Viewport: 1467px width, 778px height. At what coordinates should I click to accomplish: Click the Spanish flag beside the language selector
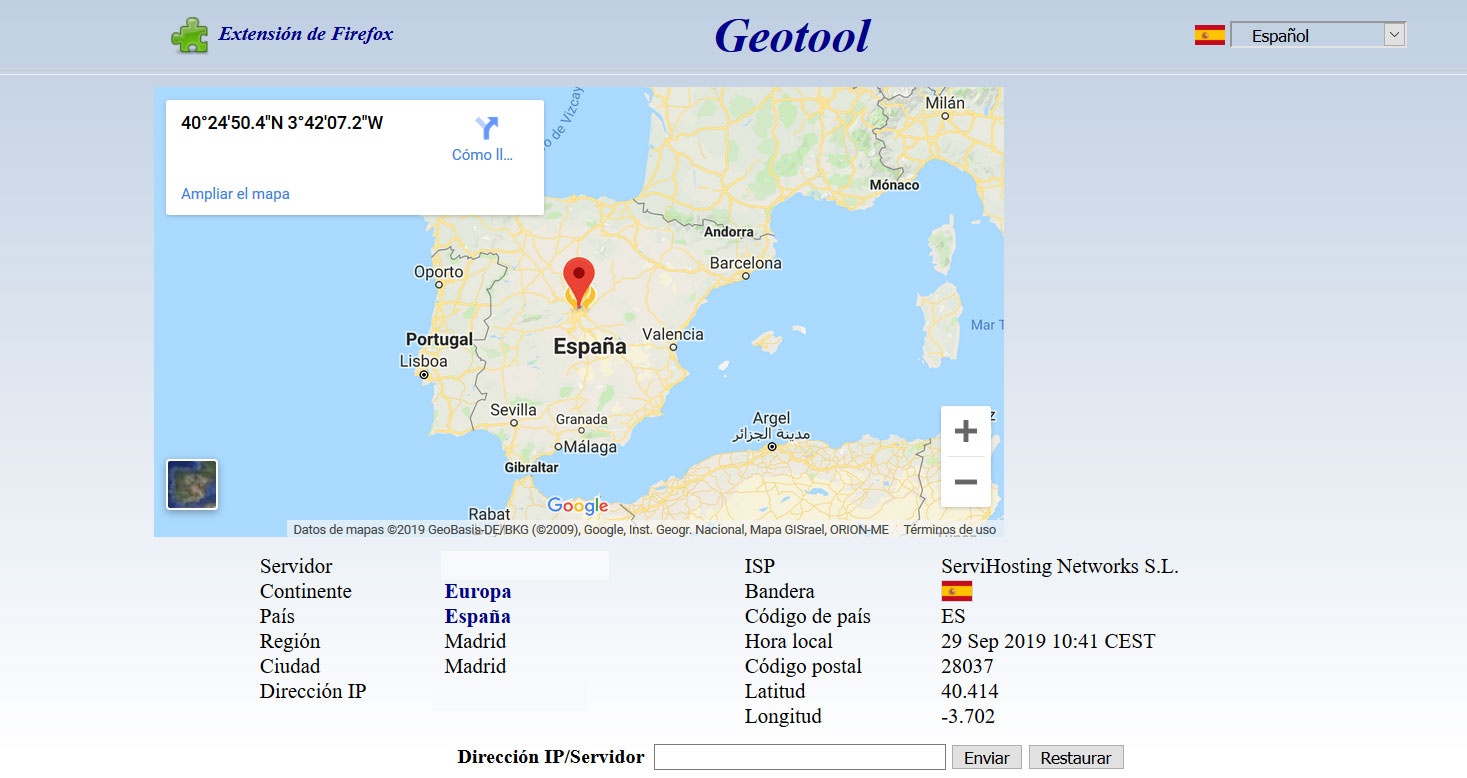tap(1209, 35)
